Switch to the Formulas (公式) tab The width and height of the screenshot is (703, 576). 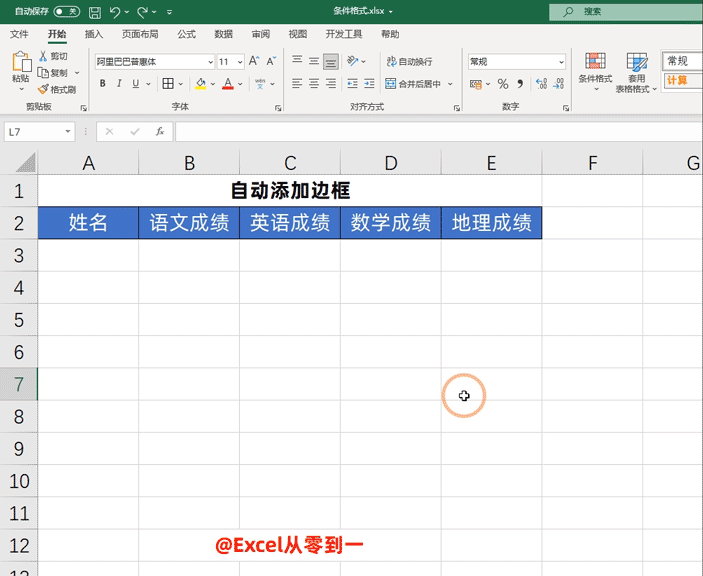pyautogui.click(x=186, y=34)
